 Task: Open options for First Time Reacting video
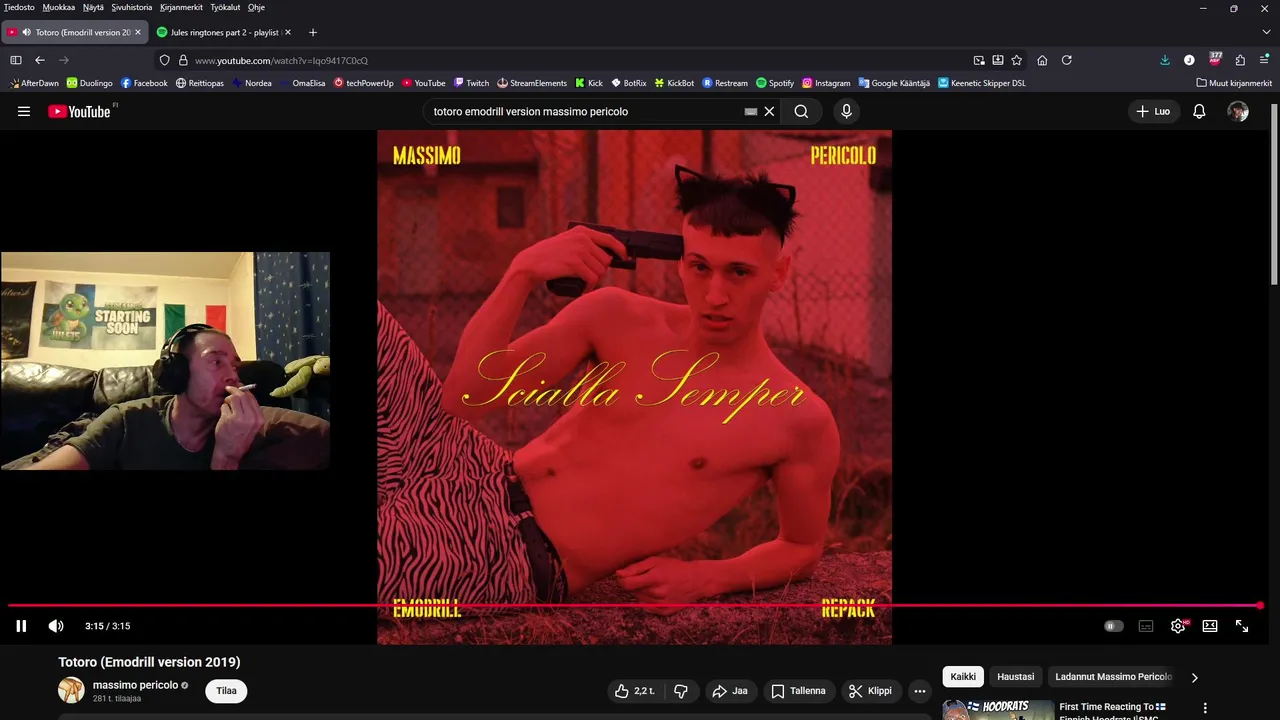[1205, 708]
